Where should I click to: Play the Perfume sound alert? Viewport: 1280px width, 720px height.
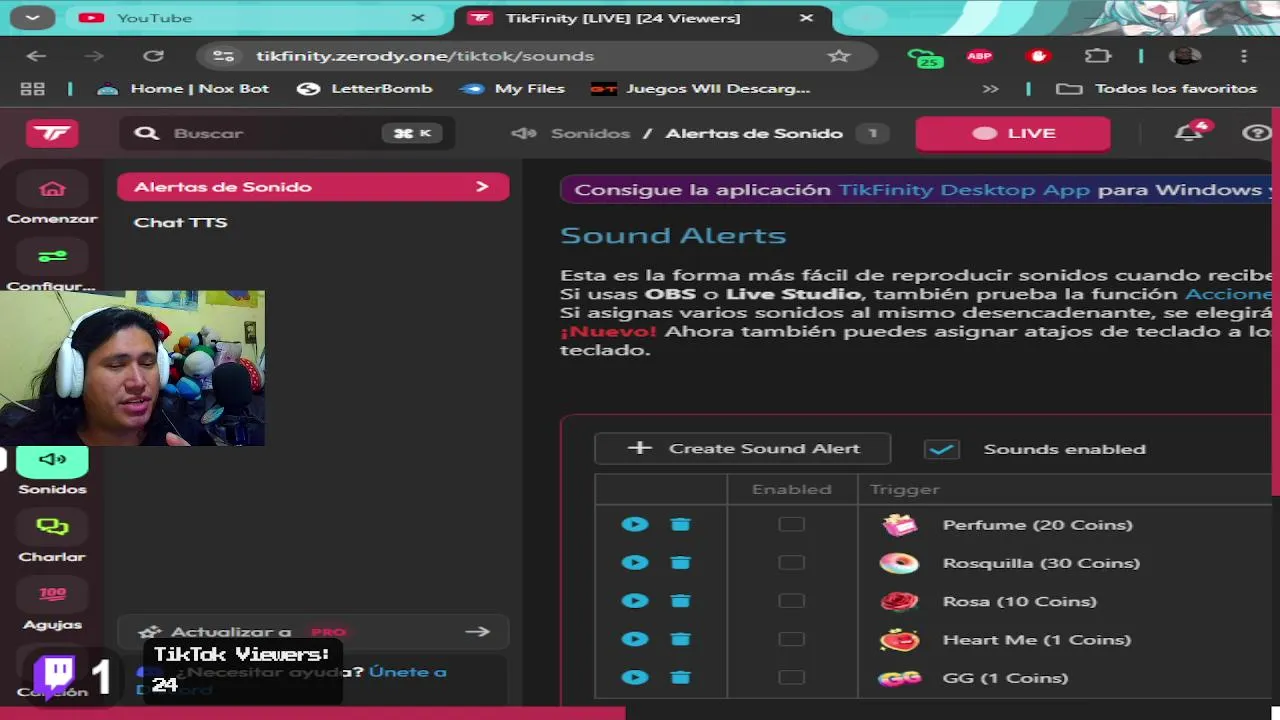click(x=634, y=524)
